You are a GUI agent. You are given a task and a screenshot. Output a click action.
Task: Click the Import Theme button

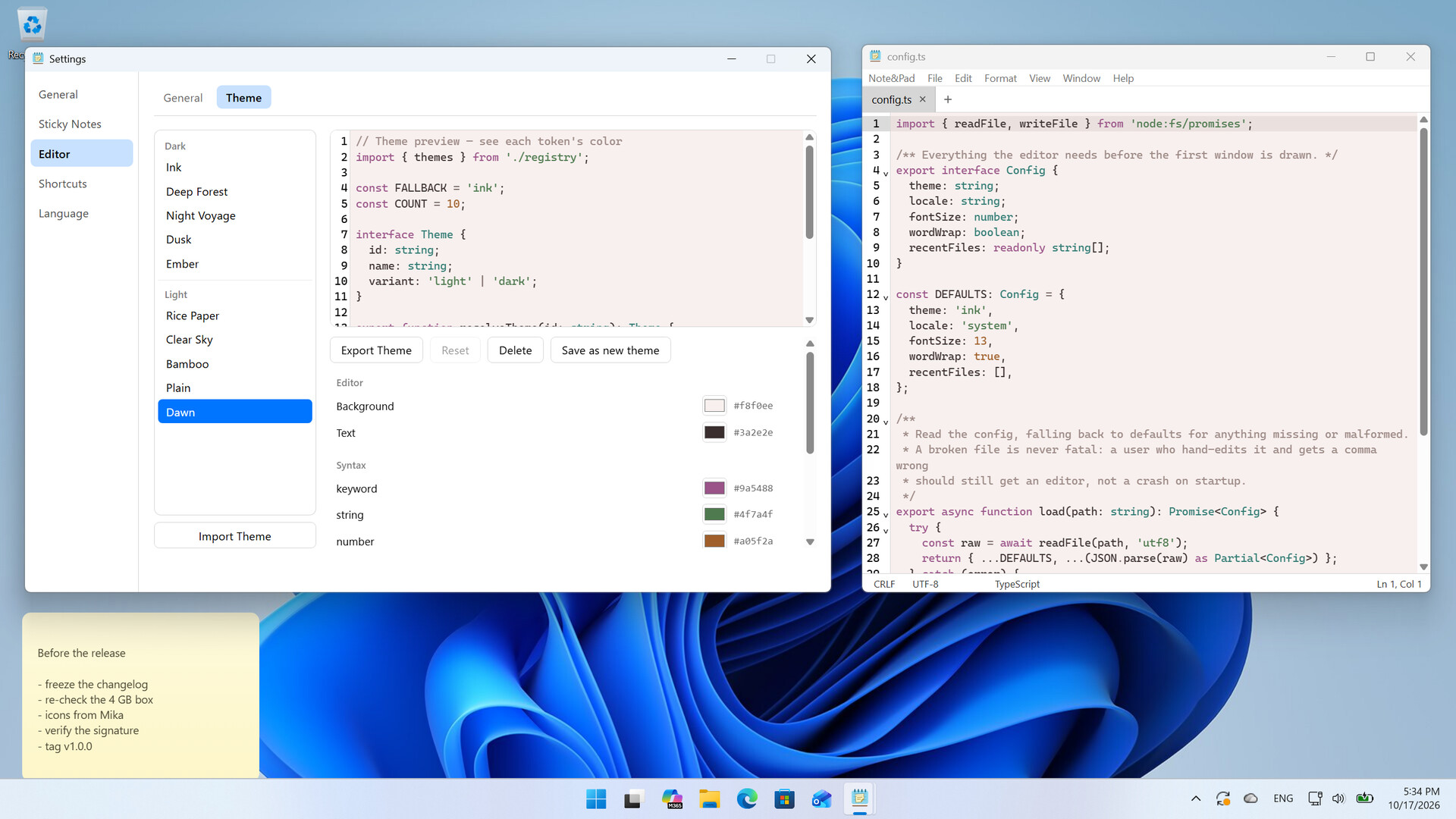[235, 536]
